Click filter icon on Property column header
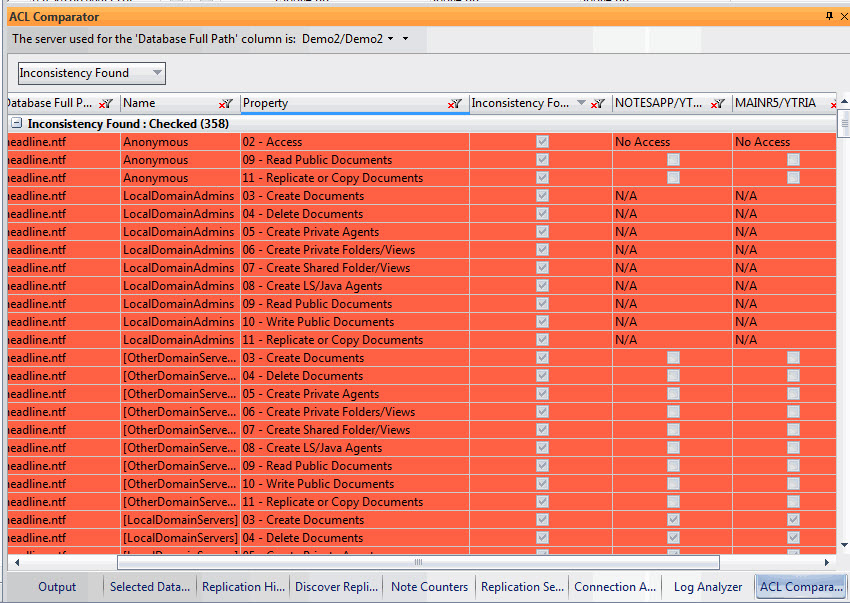Viewport: 850px width, 603px height. pos(455,103)
